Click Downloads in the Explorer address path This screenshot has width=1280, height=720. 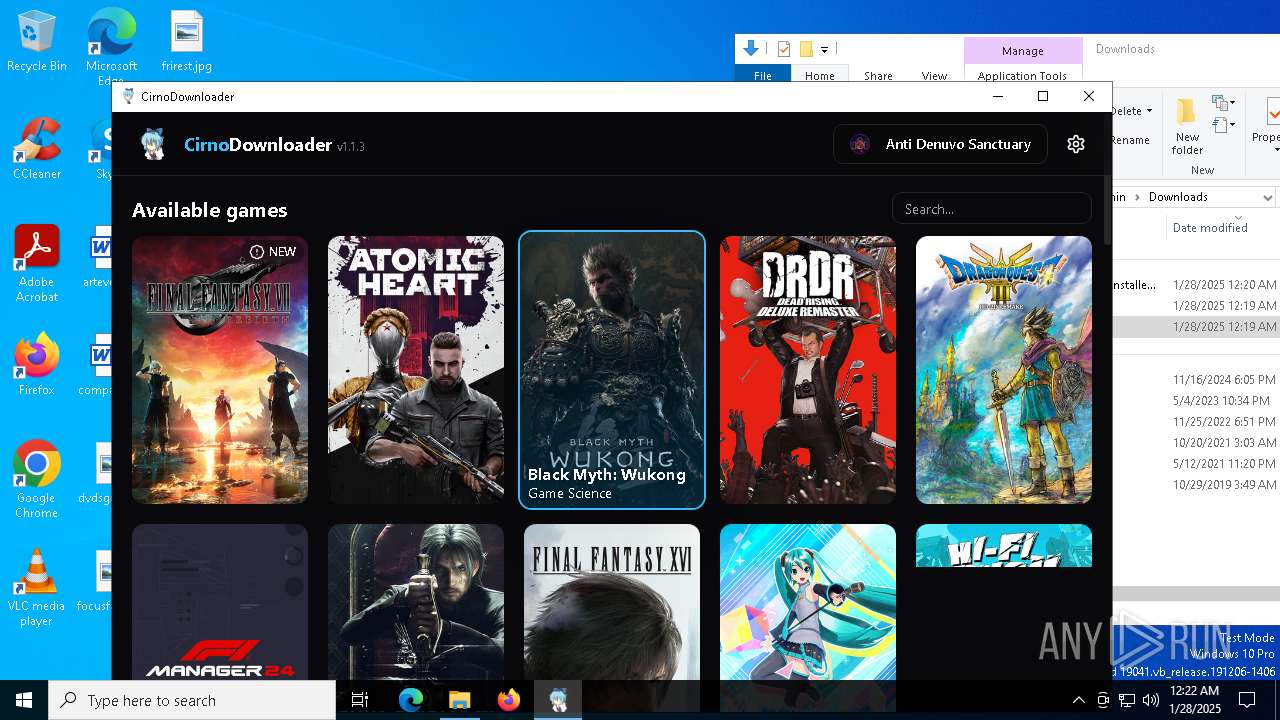[1178, 197]
